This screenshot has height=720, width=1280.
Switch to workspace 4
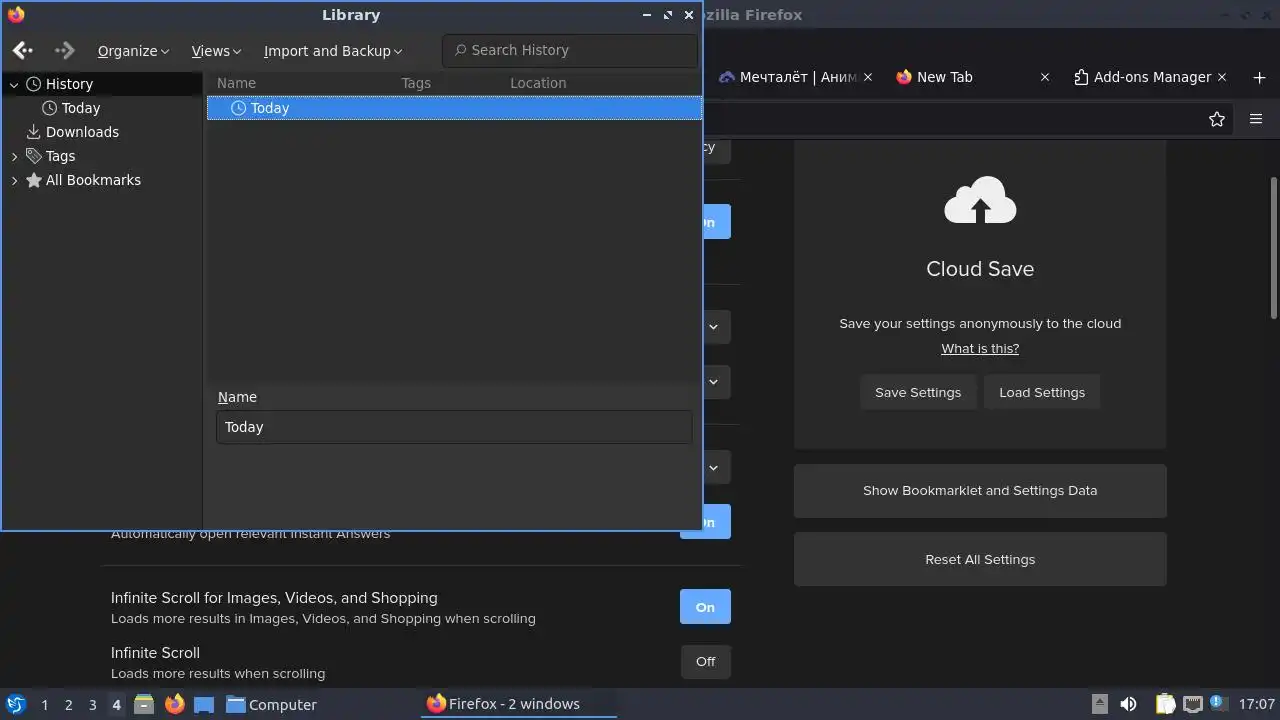pos(116,705)
